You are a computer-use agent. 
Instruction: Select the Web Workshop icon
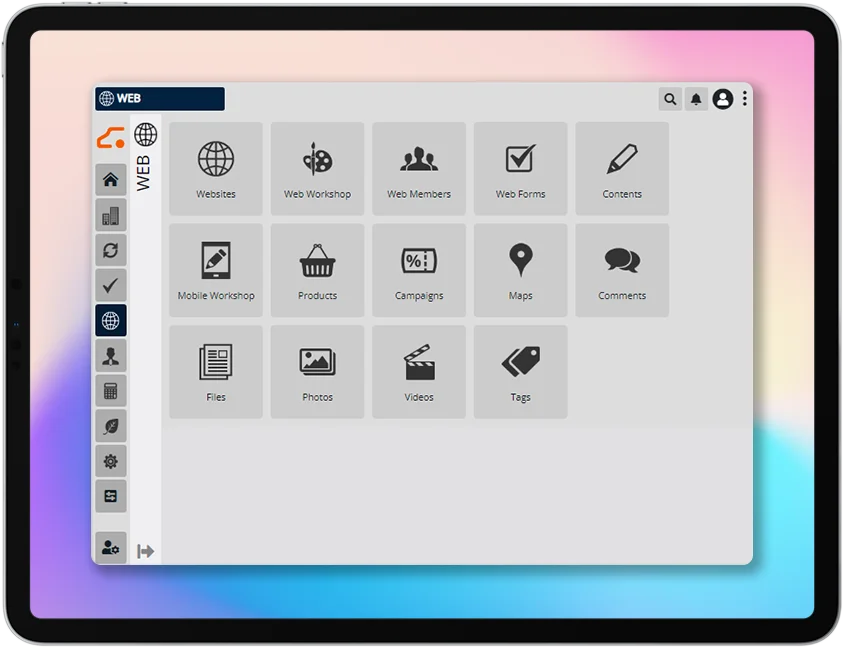(x=317, y=168)
